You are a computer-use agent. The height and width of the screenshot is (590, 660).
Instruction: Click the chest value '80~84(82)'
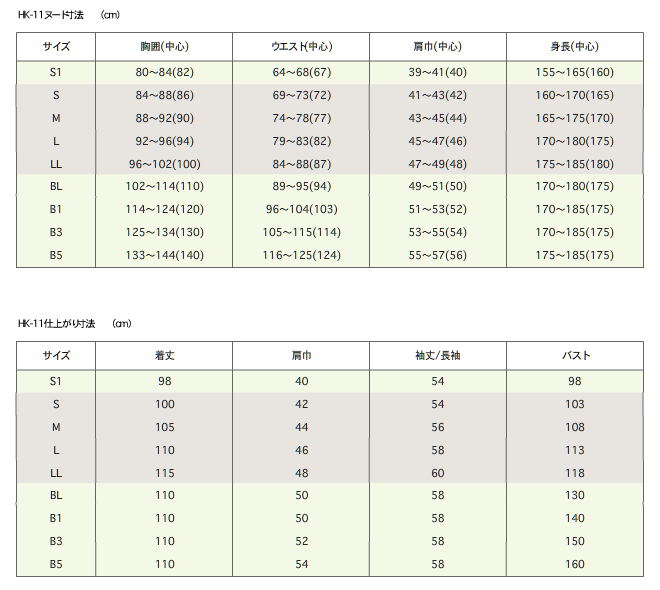tap(165, 72)
